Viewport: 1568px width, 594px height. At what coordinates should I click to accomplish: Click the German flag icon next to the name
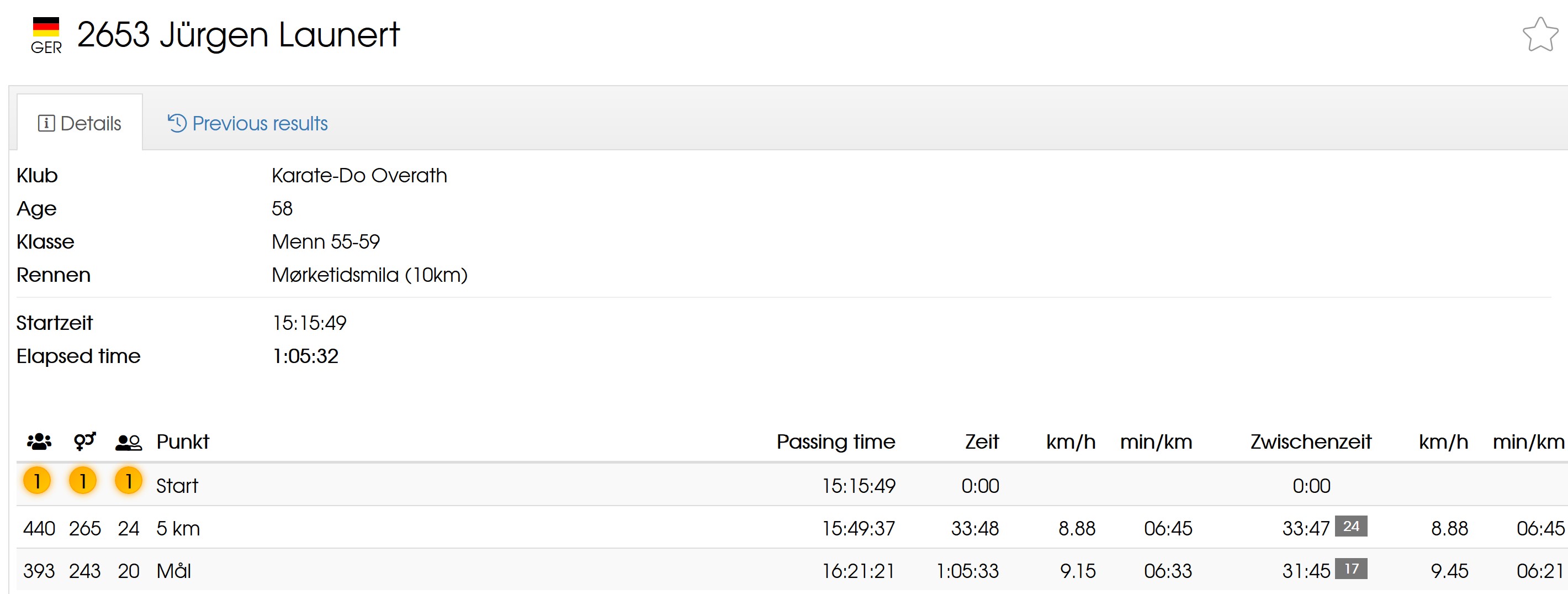click(46, 29)
